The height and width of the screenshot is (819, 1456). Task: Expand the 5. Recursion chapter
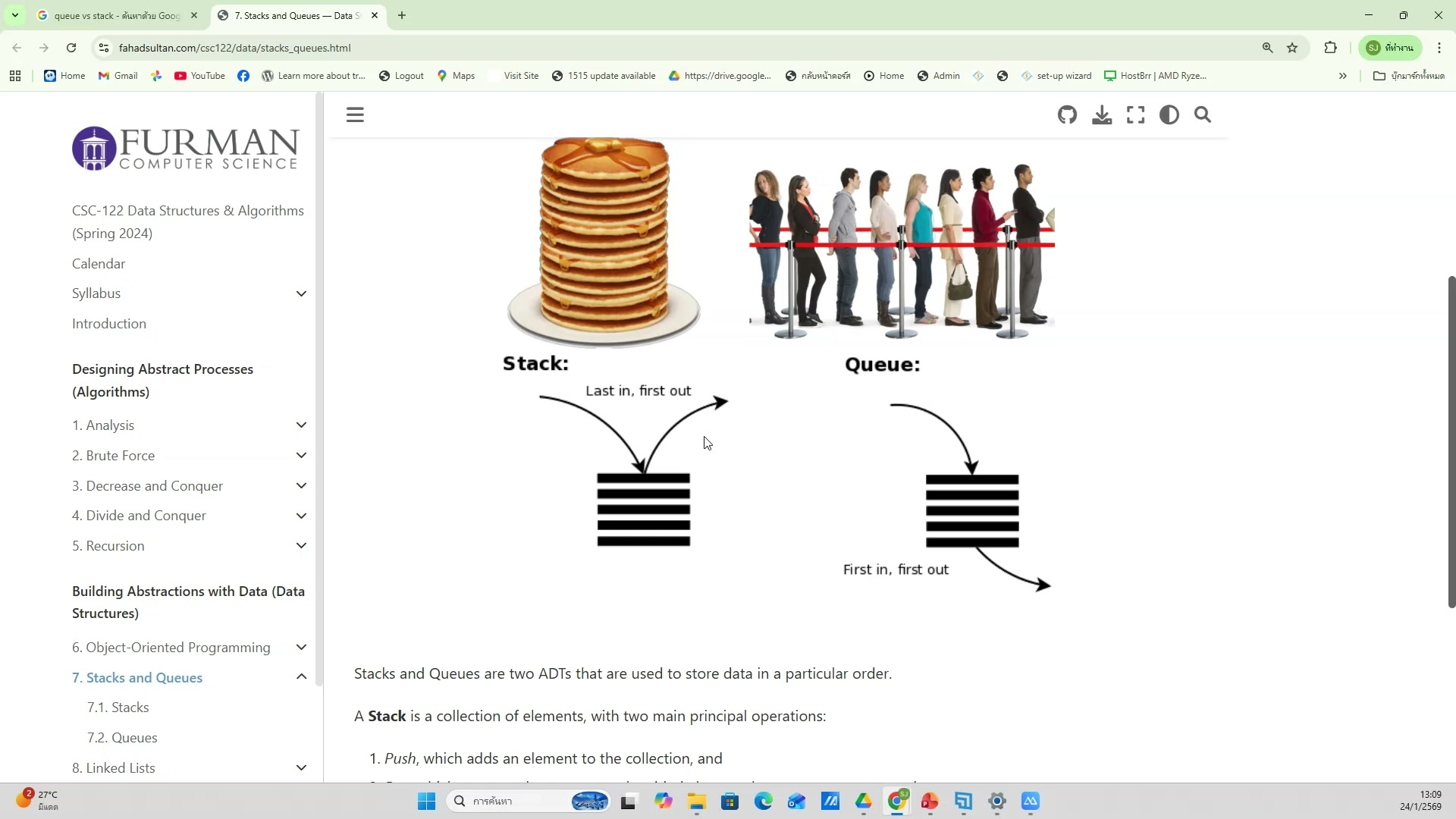pyautogui.click(x=301, y=546)
